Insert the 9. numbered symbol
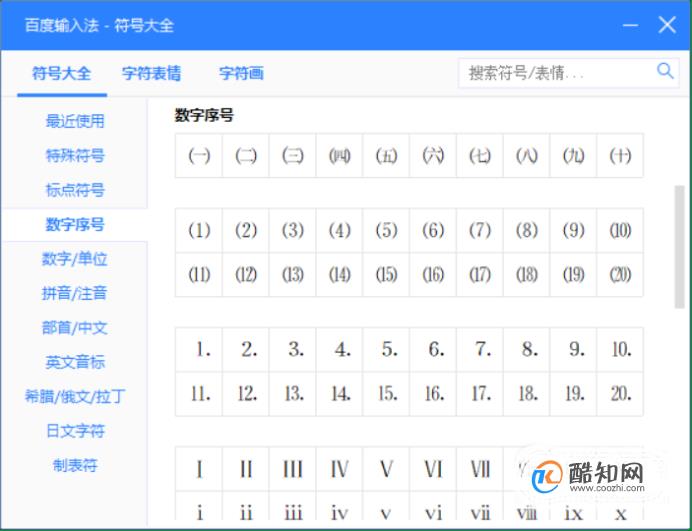Viewport: 692px width, 531px height. (x=573, y=350)
